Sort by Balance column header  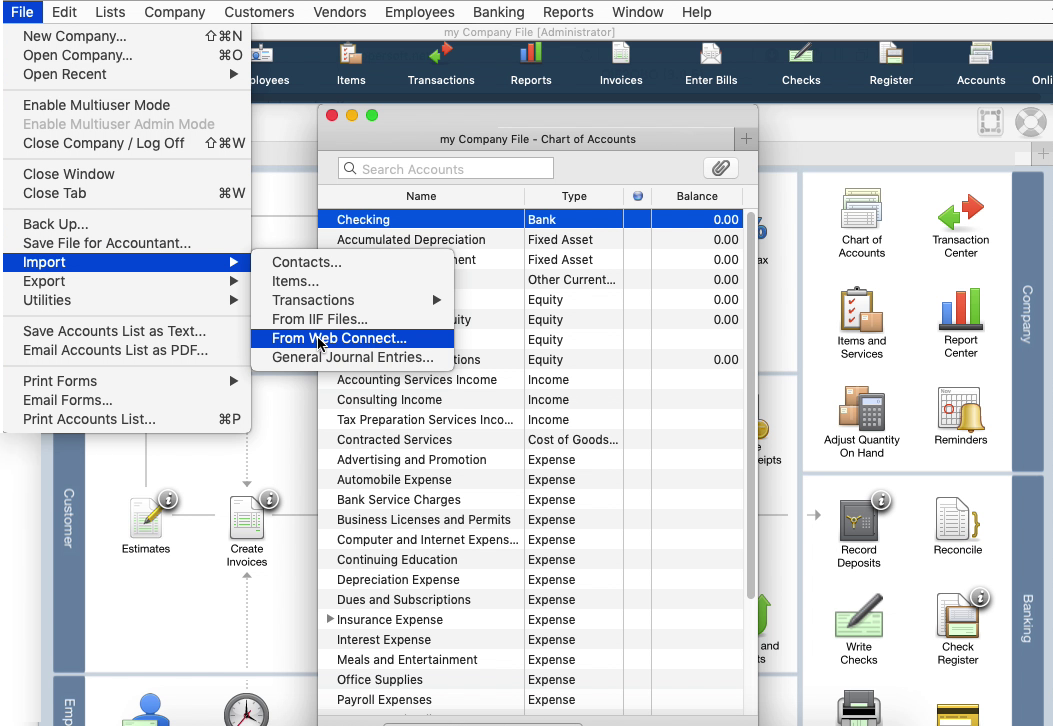[697, 196]
